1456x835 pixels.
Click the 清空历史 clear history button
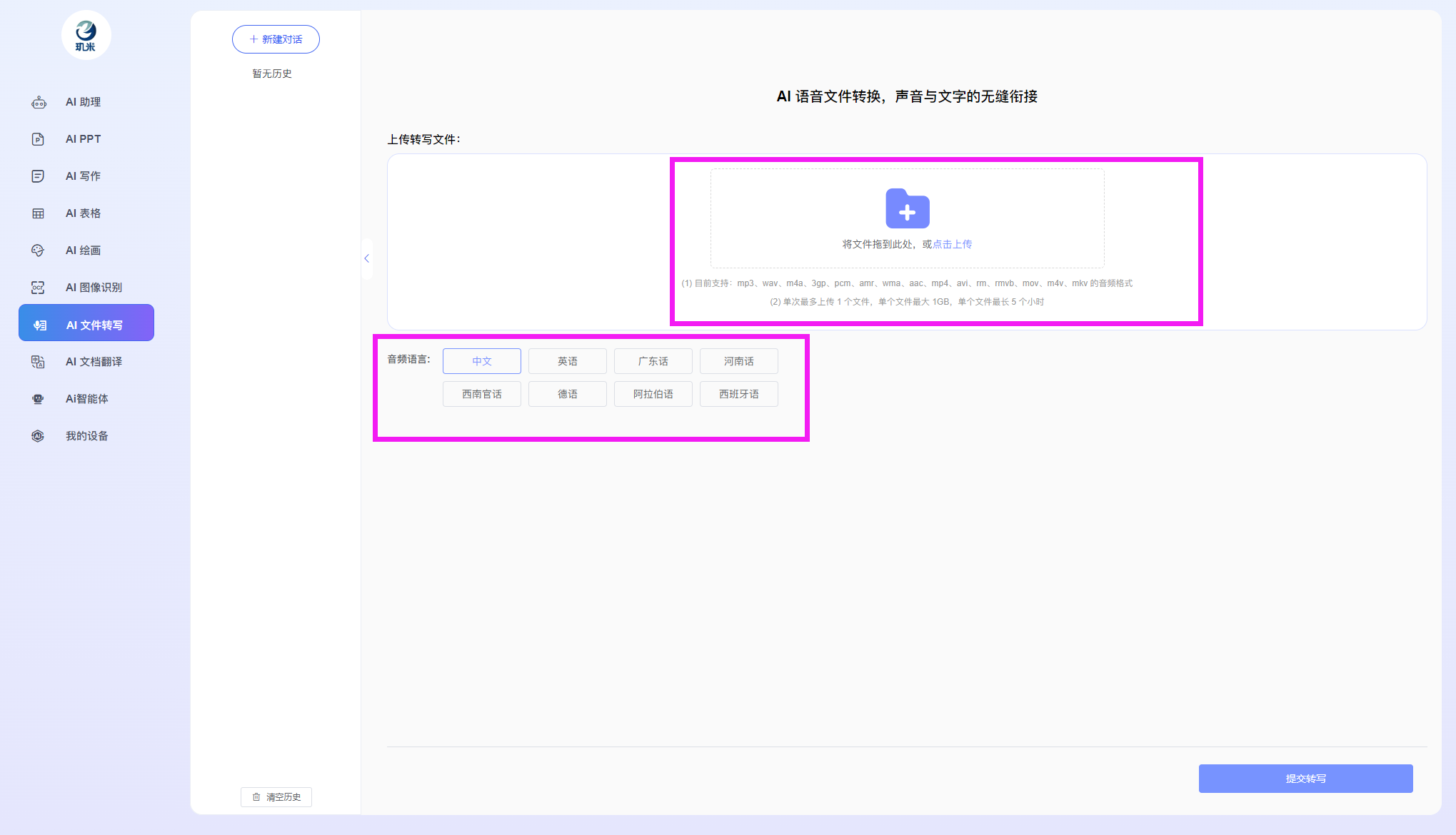pos(276,797)
